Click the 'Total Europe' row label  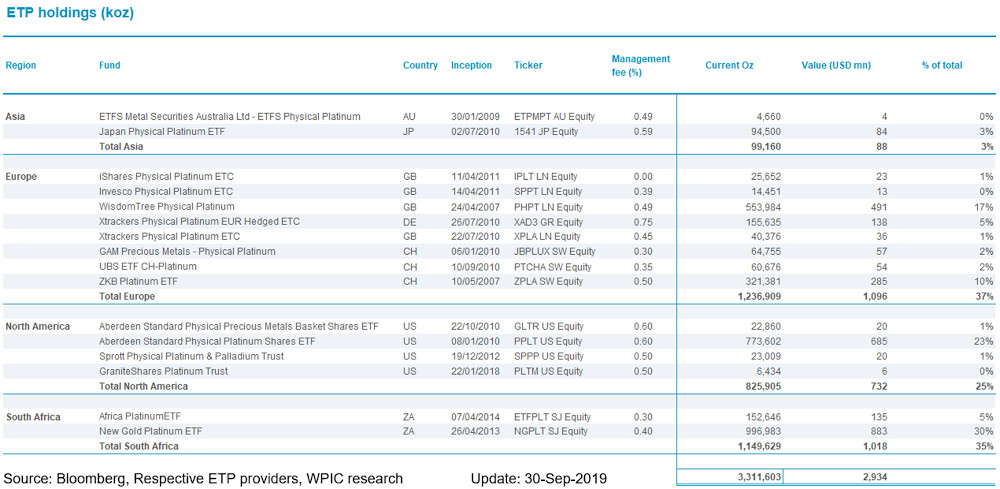[x=127, y=296]
